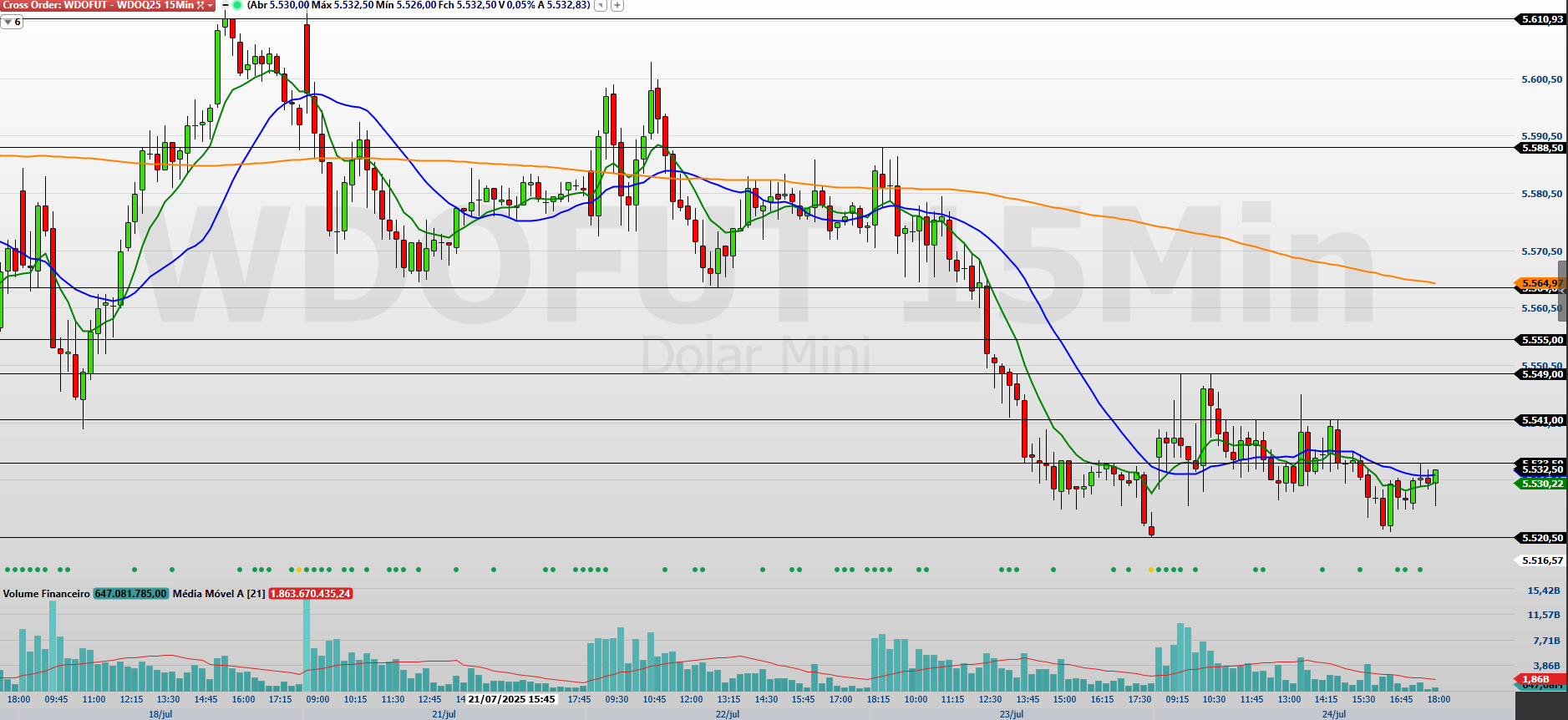
Task: Click the 5.610,93 top price line label
Action: (x=1541, y=19)
